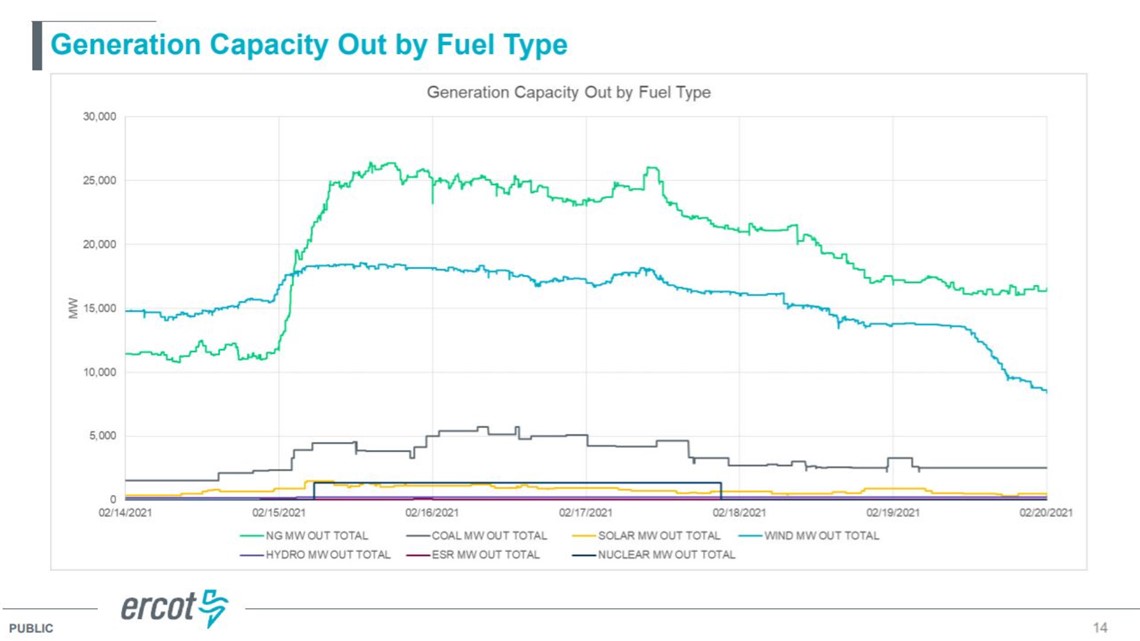Click the 02/16/2021 x-axis date label

point(432,512)
